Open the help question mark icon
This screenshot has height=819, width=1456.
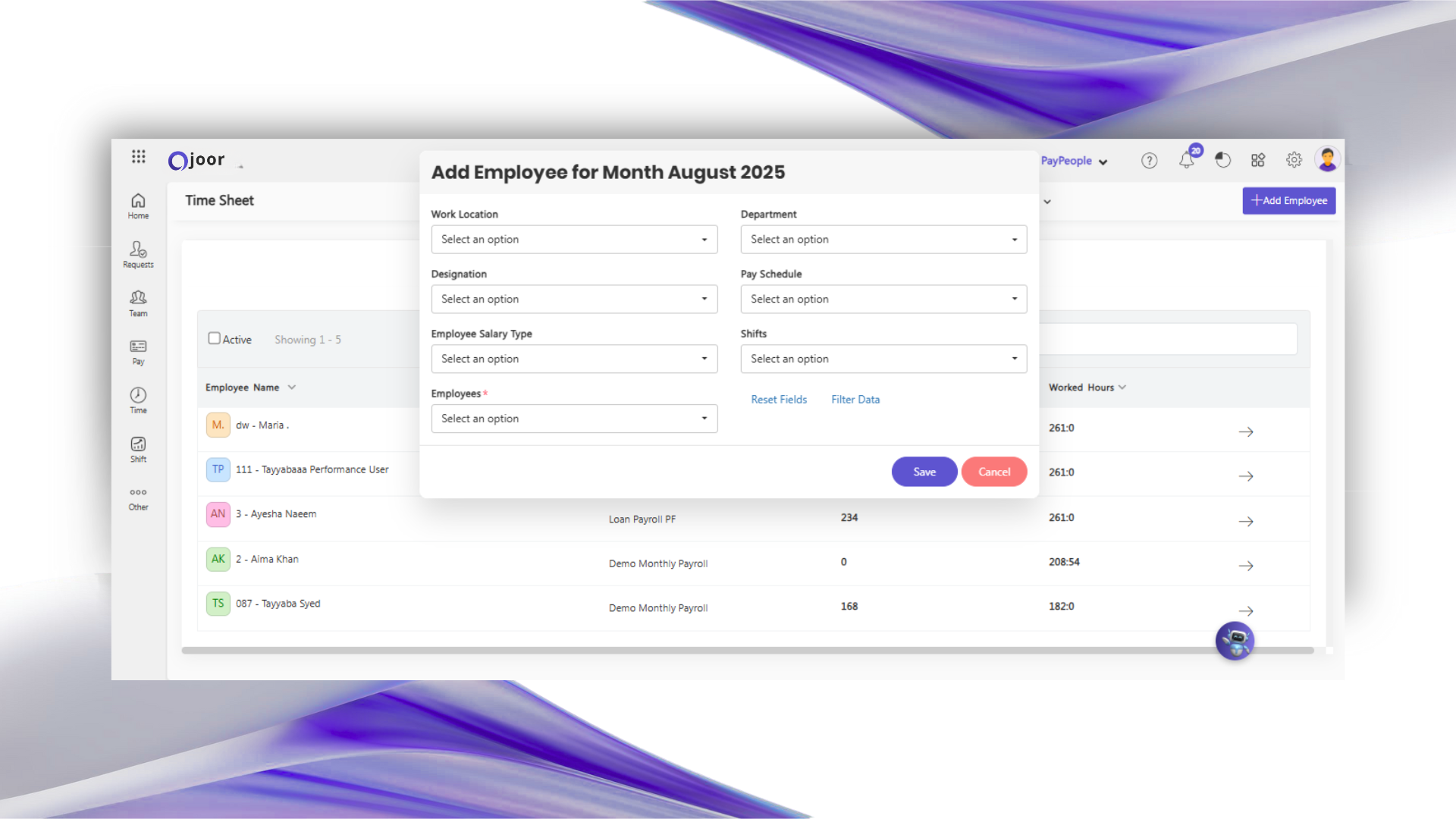tap(1149, 161)
